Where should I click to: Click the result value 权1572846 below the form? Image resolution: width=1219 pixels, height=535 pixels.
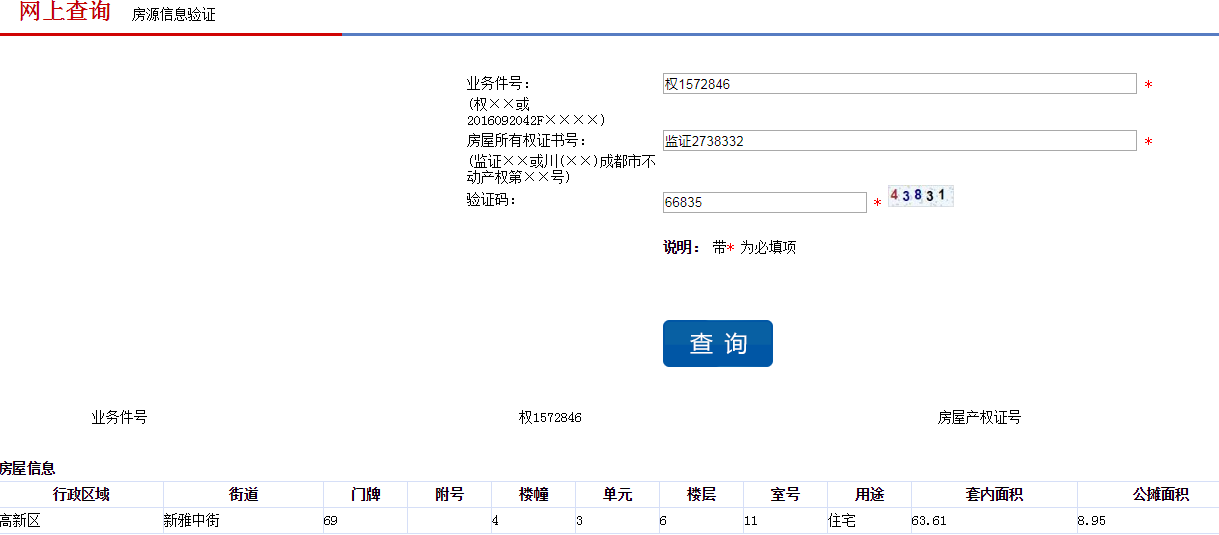[x=550, y=417]
